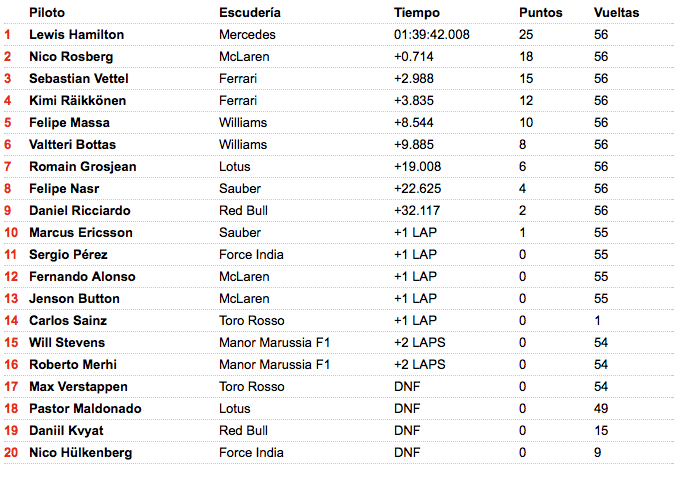The width and height of the screenshot is (684, 480).
Task: Click Max Verstappen's DNF time cell
Action: pyautogui.click(x=407, y=387)
